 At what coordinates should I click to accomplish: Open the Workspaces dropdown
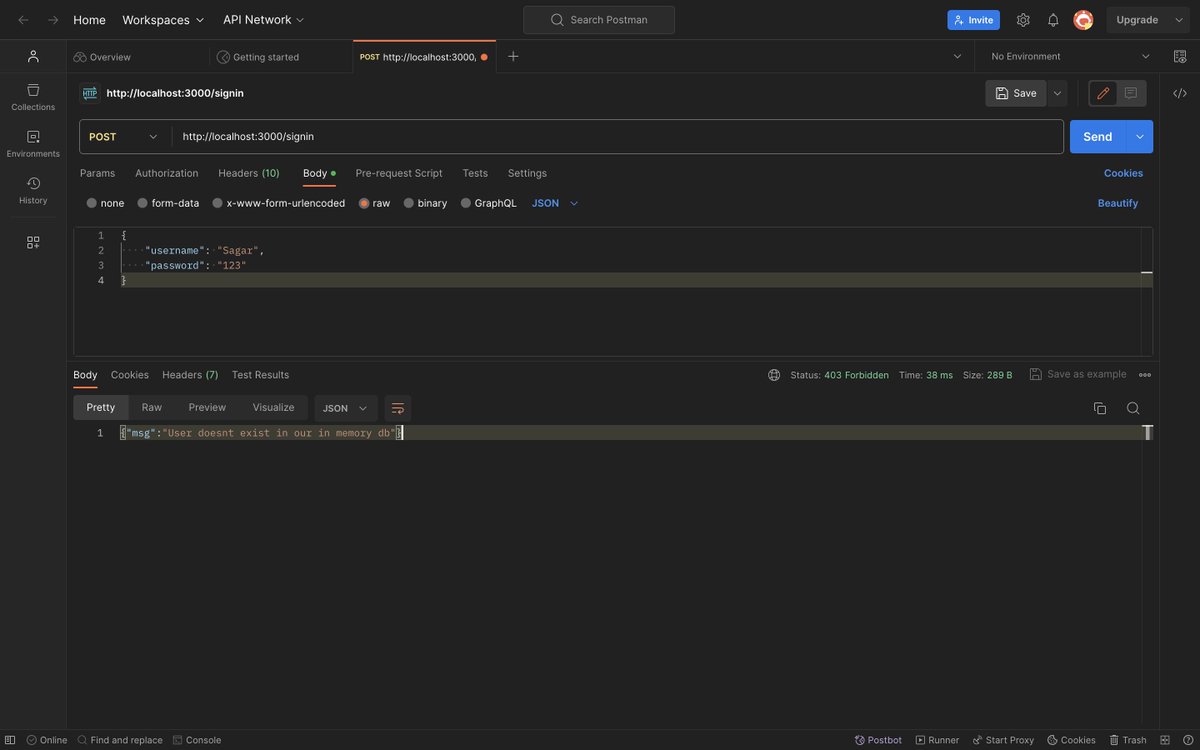[x=163, y=20]
